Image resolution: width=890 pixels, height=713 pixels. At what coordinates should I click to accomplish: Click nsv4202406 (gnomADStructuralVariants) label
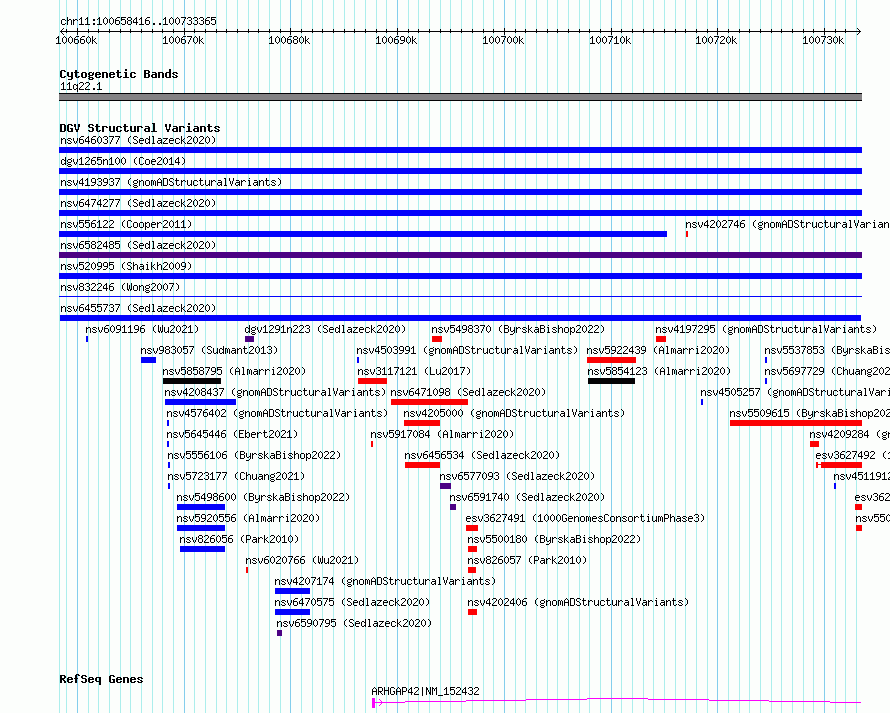[578, 602]
